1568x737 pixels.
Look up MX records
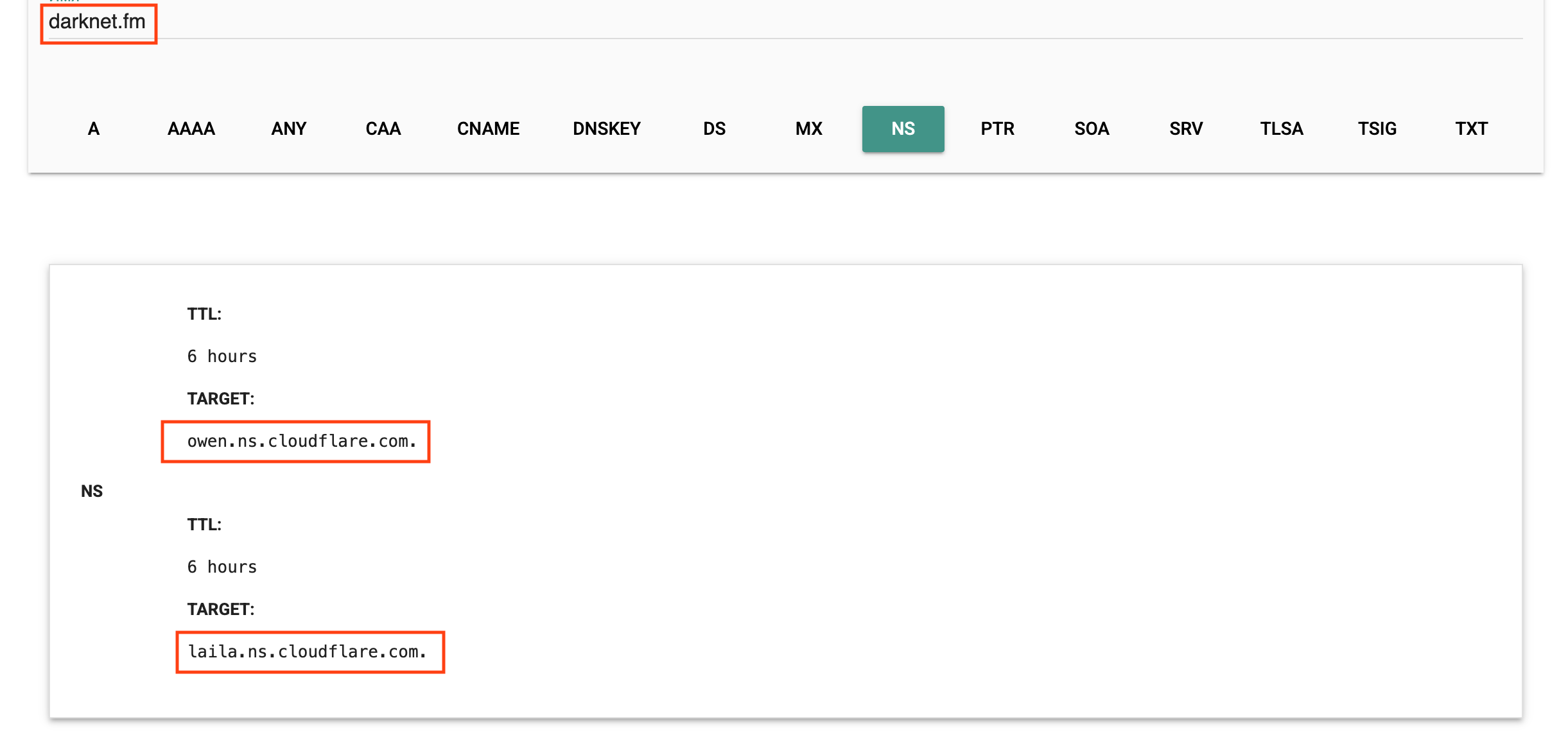pos(808,128)
